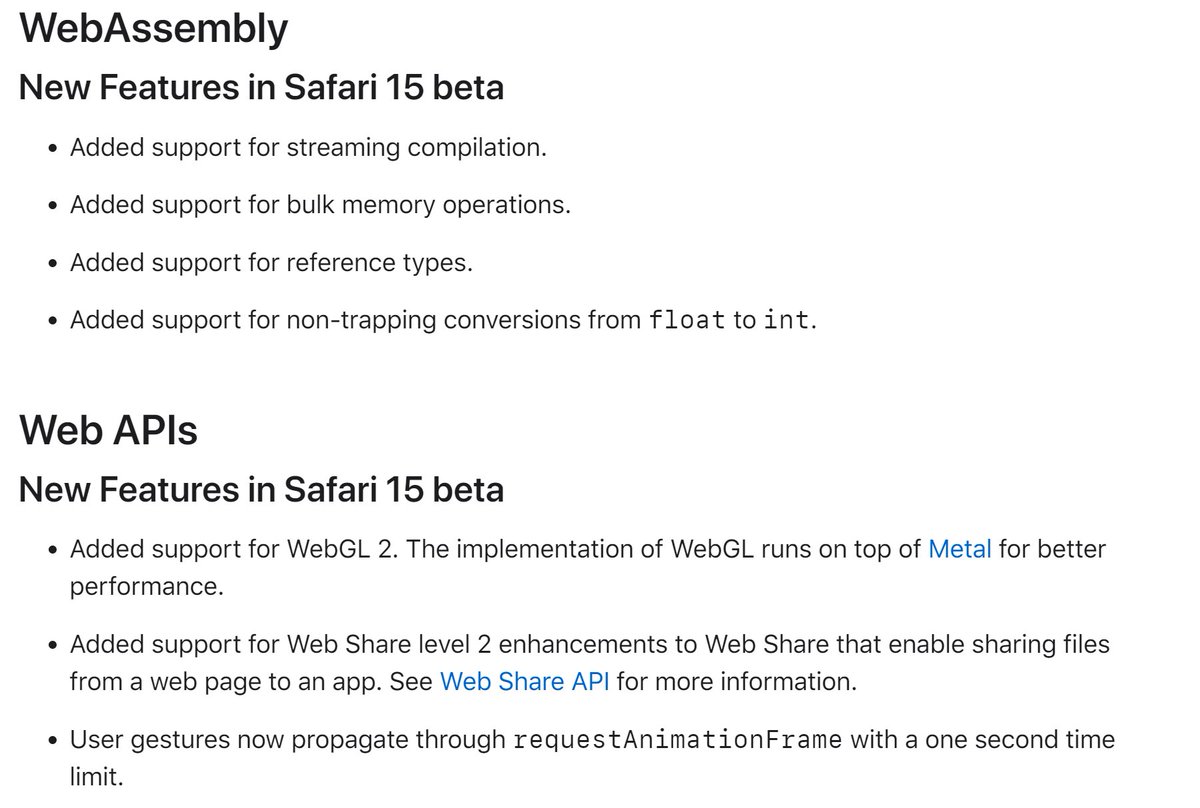Screen dimensions: 1200x808
Task: Click the bullet marker before WebGL 2 item
Action: pos(53,550)
